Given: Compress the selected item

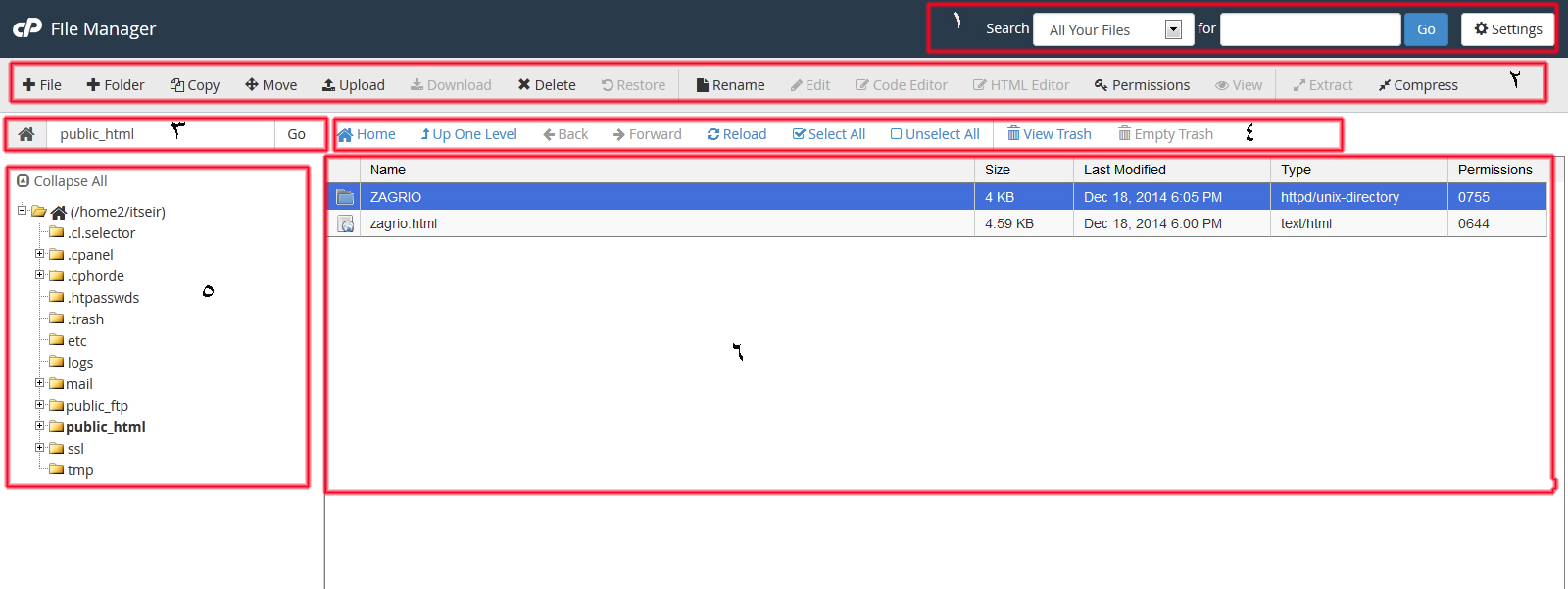Looking at the screenshot, I should pyautogui.click(x=1418, y=85).
